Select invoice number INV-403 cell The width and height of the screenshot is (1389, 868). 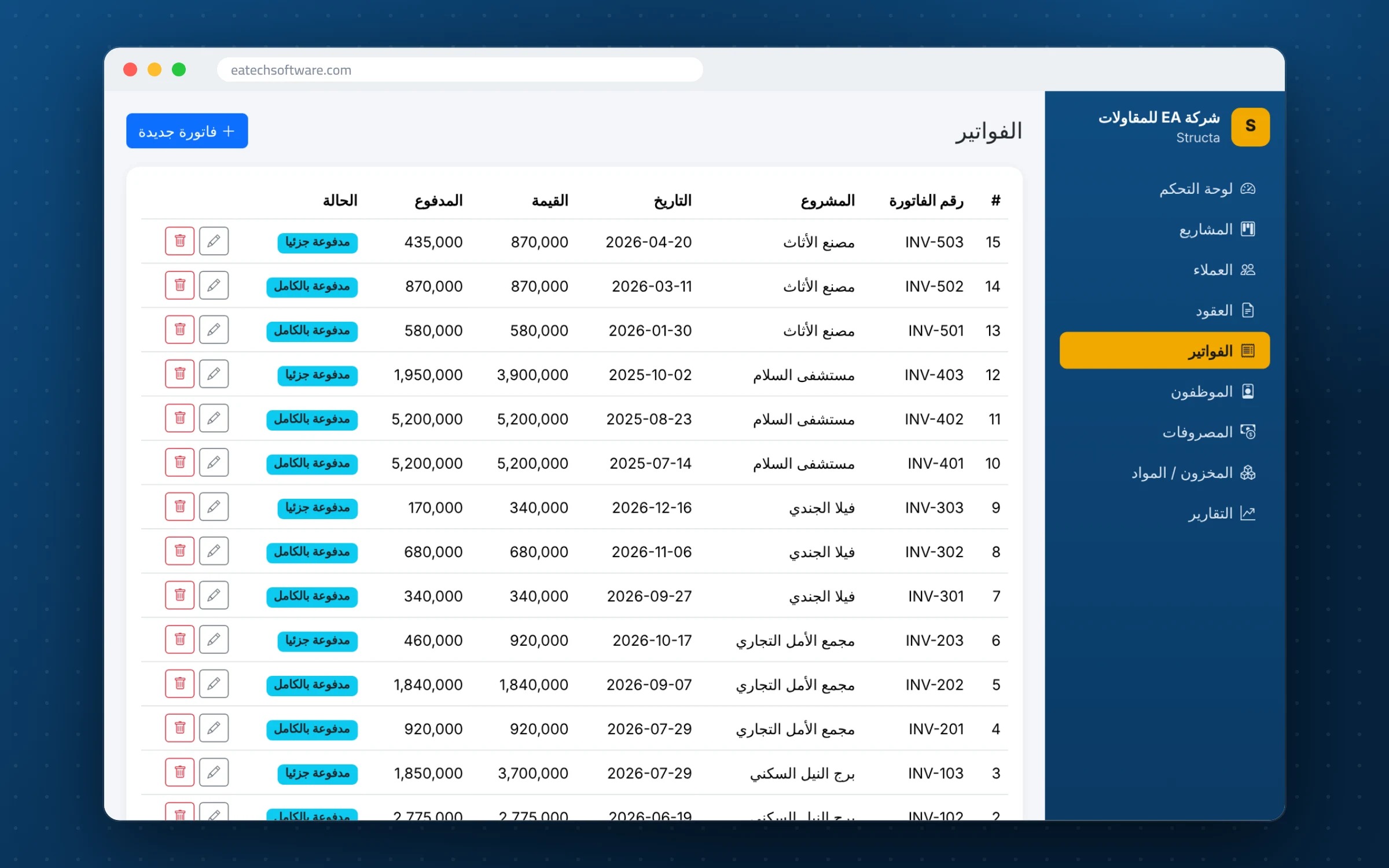click(x=934, y=375)
